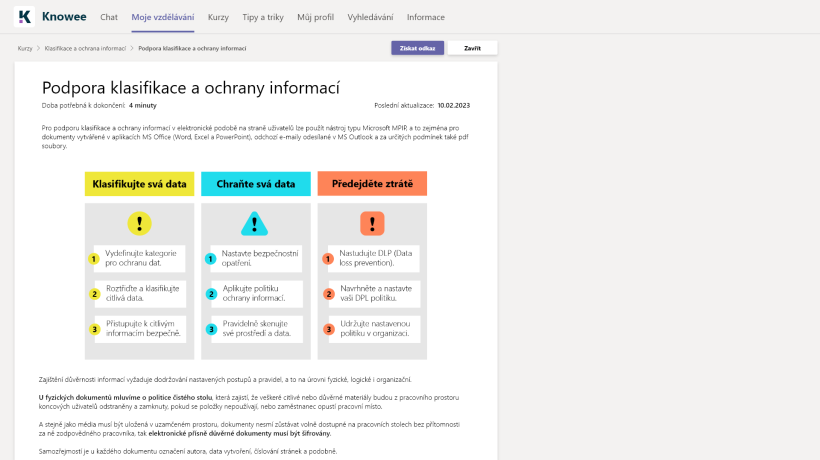Open the Kurzy tab
This screenshot has height=460, width=820.
tap(218, 18)
